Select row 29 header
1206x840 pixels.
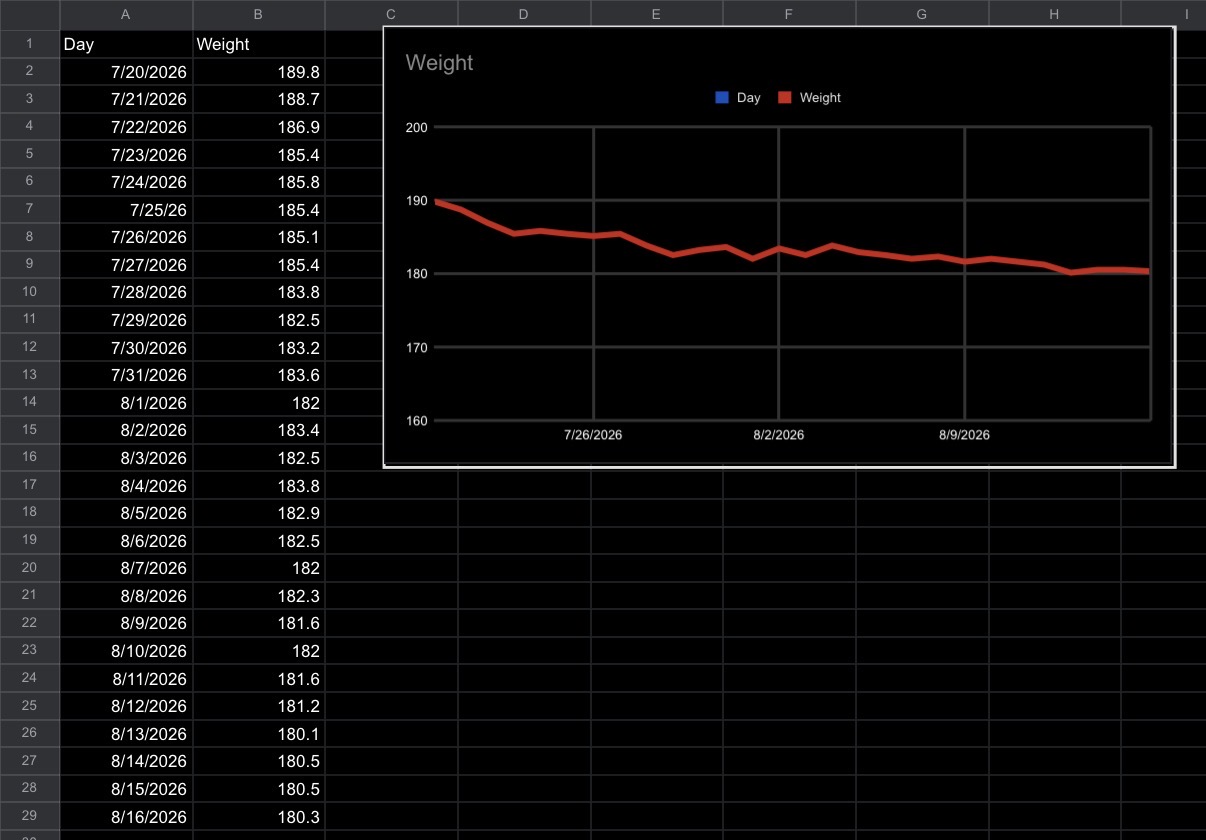(29, 816)
